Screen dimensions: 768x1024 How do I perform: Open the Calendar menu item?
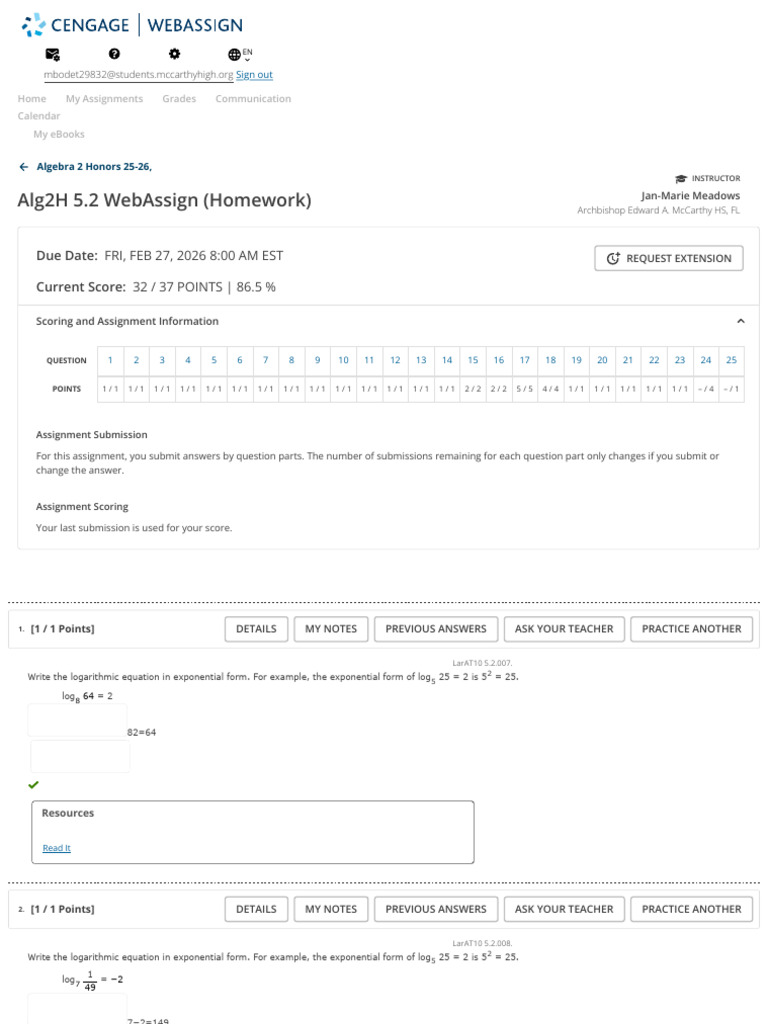coord(39,116)
